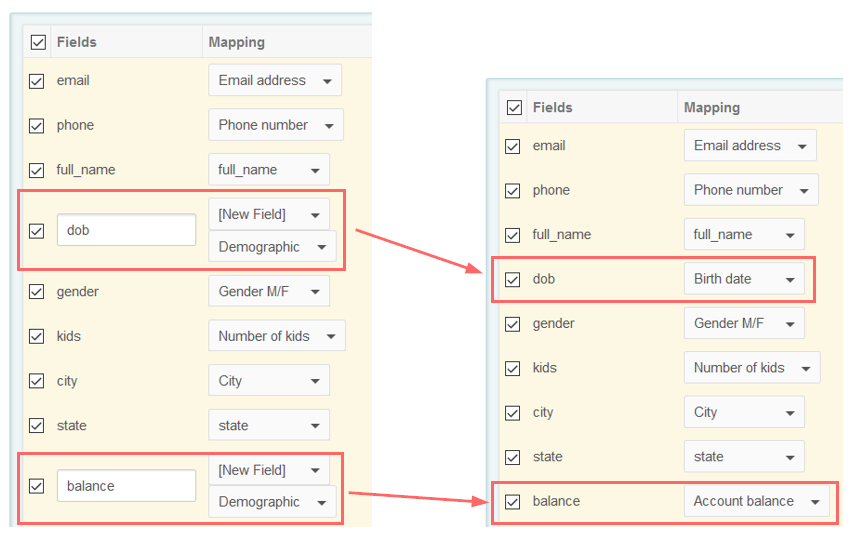Open full_name mapping dropdown in right panel
852x534 pixels.
pyautogui.click(x=744, y=234)
